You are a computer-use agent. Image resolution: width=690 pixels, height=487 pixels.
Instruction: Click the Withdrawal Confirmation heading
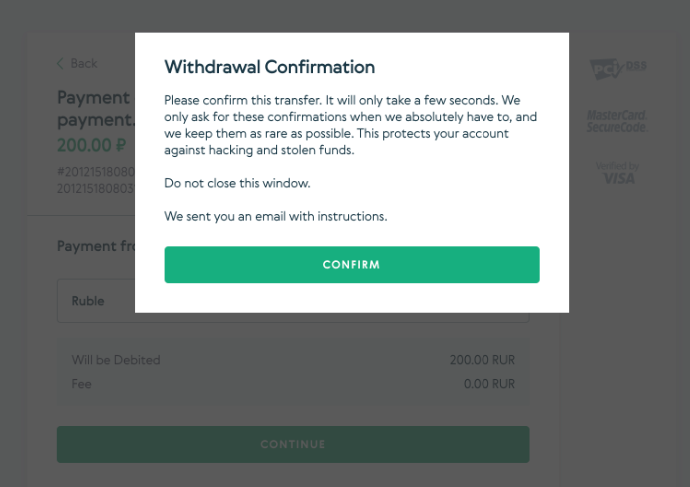coord(269,67)
